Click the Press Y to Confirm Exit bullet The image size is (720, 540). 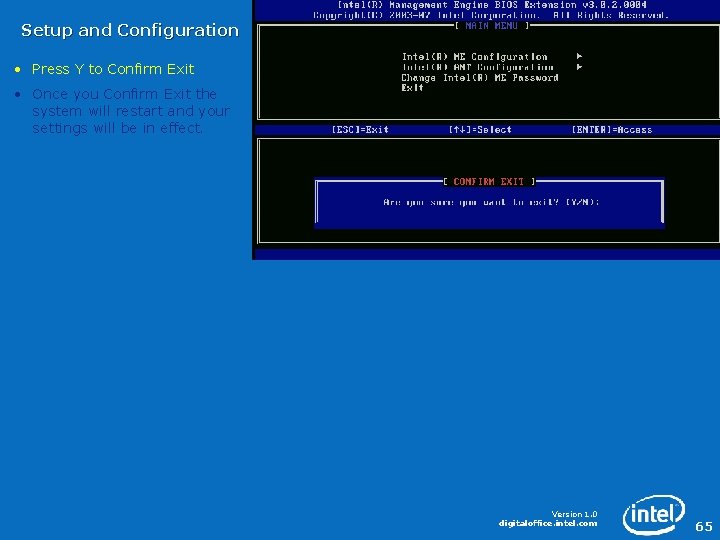pos(113,69)
